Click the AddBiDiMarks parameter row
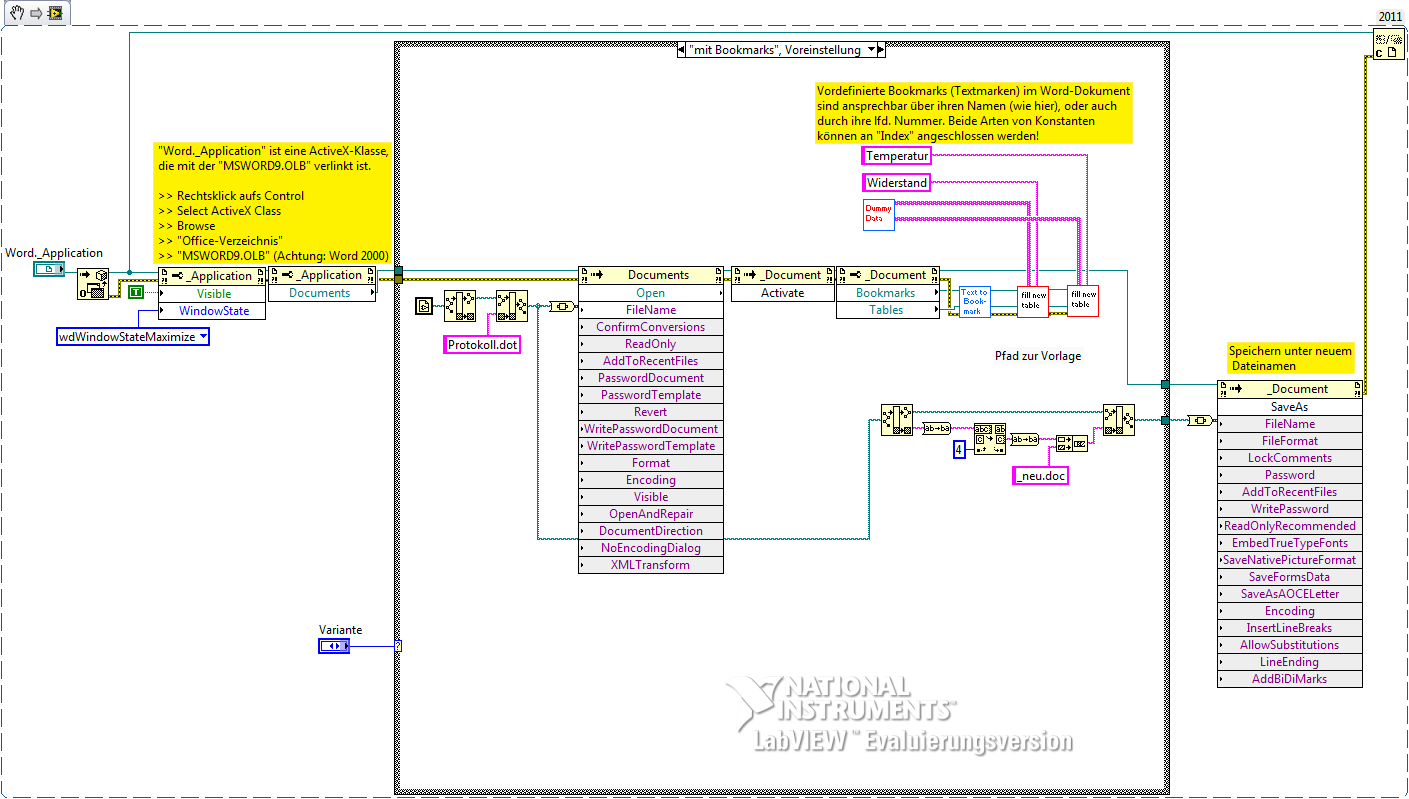This screenshot has height=799, width=1409. pos(1290,679)
